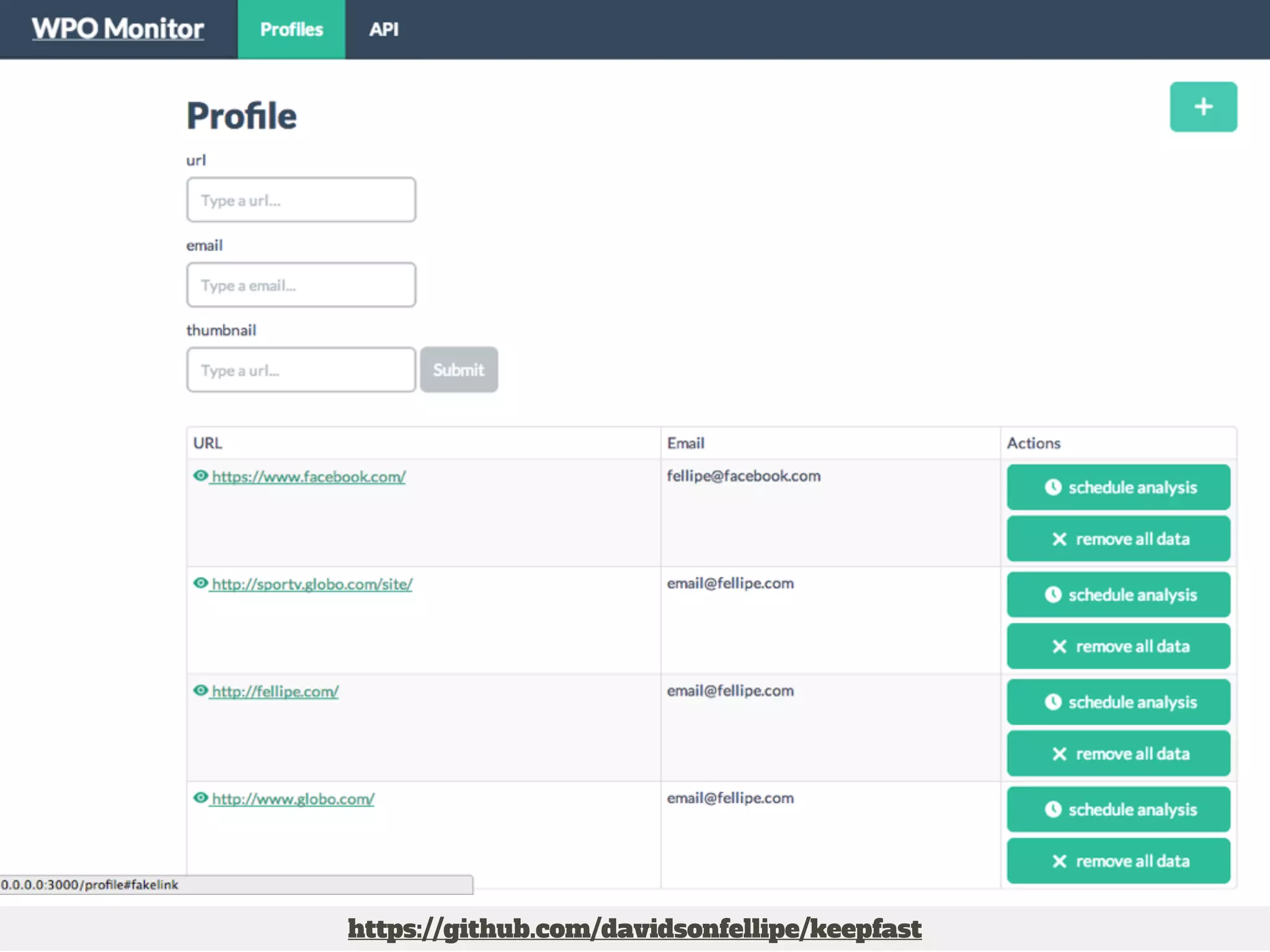
Task: Open the http://sportv.globo.com/site/ link
Action: click(x=312, y=583)
